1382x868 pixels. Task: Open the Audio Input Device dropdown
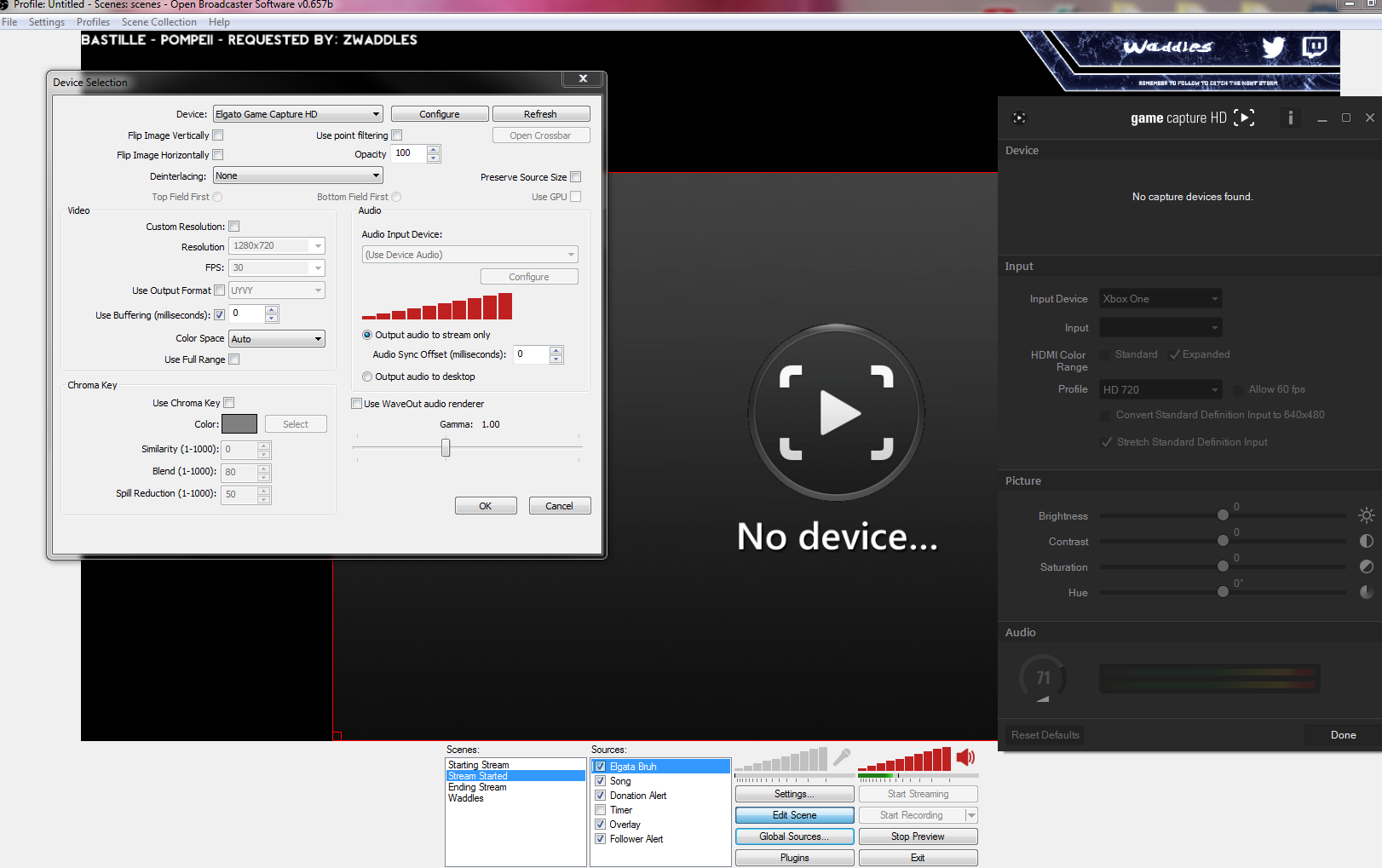click(469, 255)
